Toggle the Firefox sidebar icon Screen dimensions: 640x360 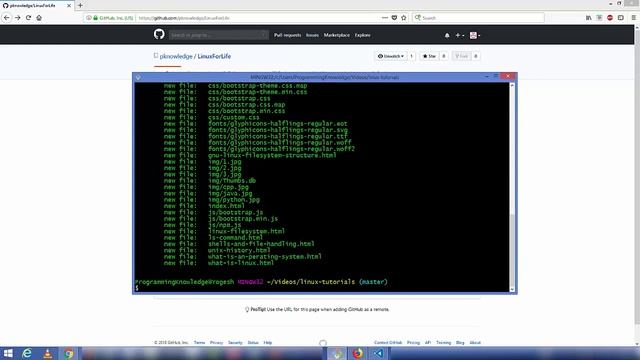click(620, 18)
